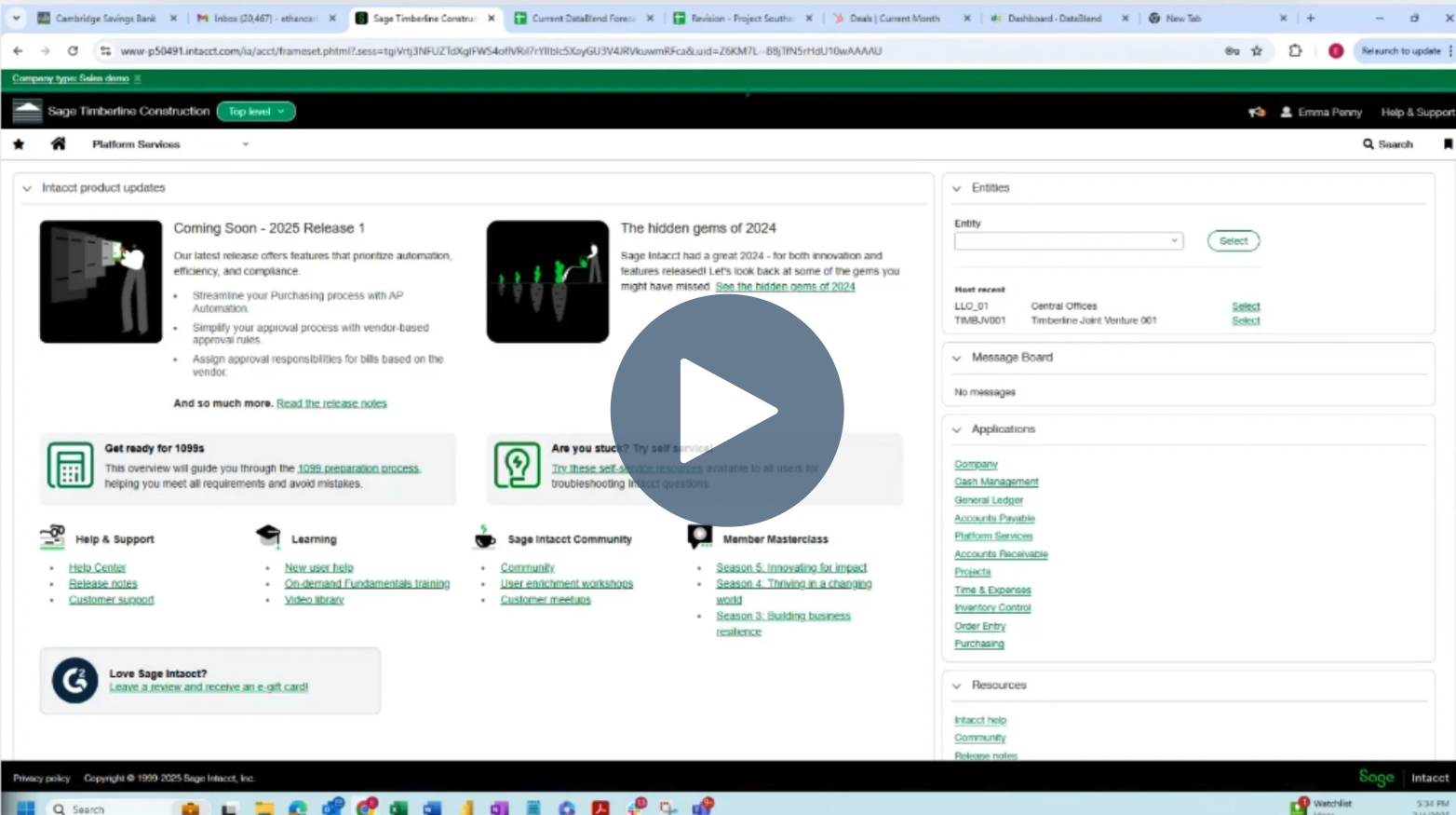Click the Sage Timberline Construction logo
The width and height of the screenshot is (1456, 815).
[x=28, y=111]
